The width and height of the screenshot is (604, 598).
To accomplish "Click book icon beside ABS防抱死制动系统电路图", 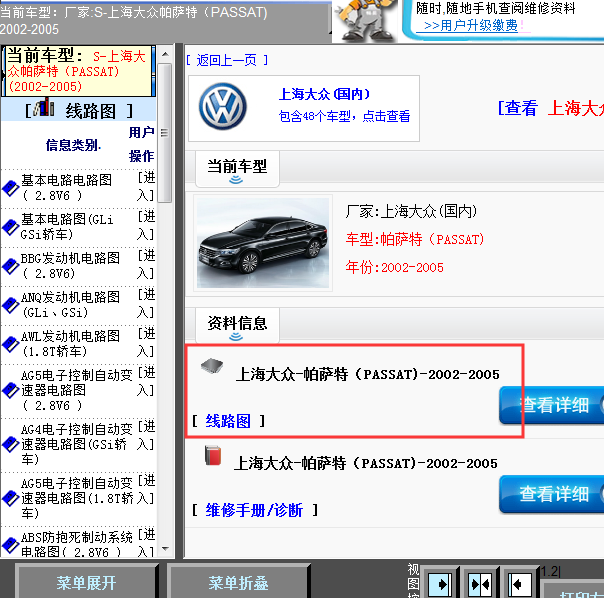I will coord(11,545).
